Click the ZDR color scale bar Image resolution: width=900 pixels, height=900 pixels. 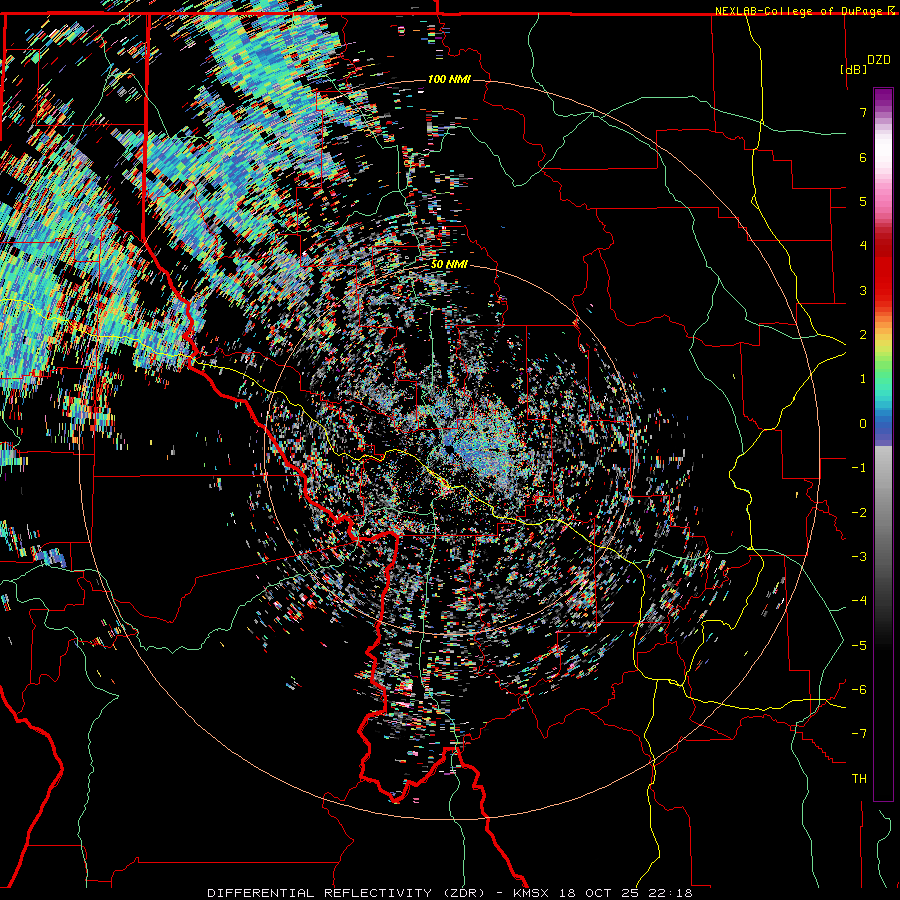click(883, 444)
